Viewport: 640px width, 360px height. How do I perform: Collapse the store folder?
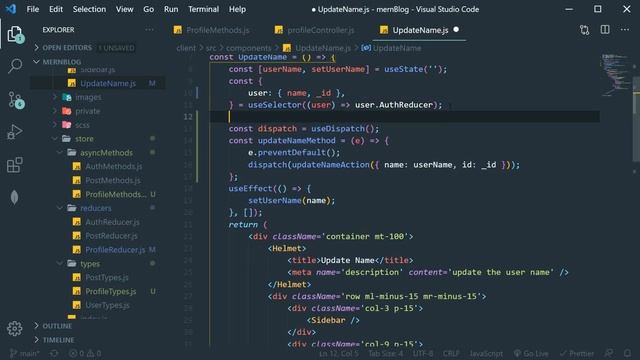84,139
